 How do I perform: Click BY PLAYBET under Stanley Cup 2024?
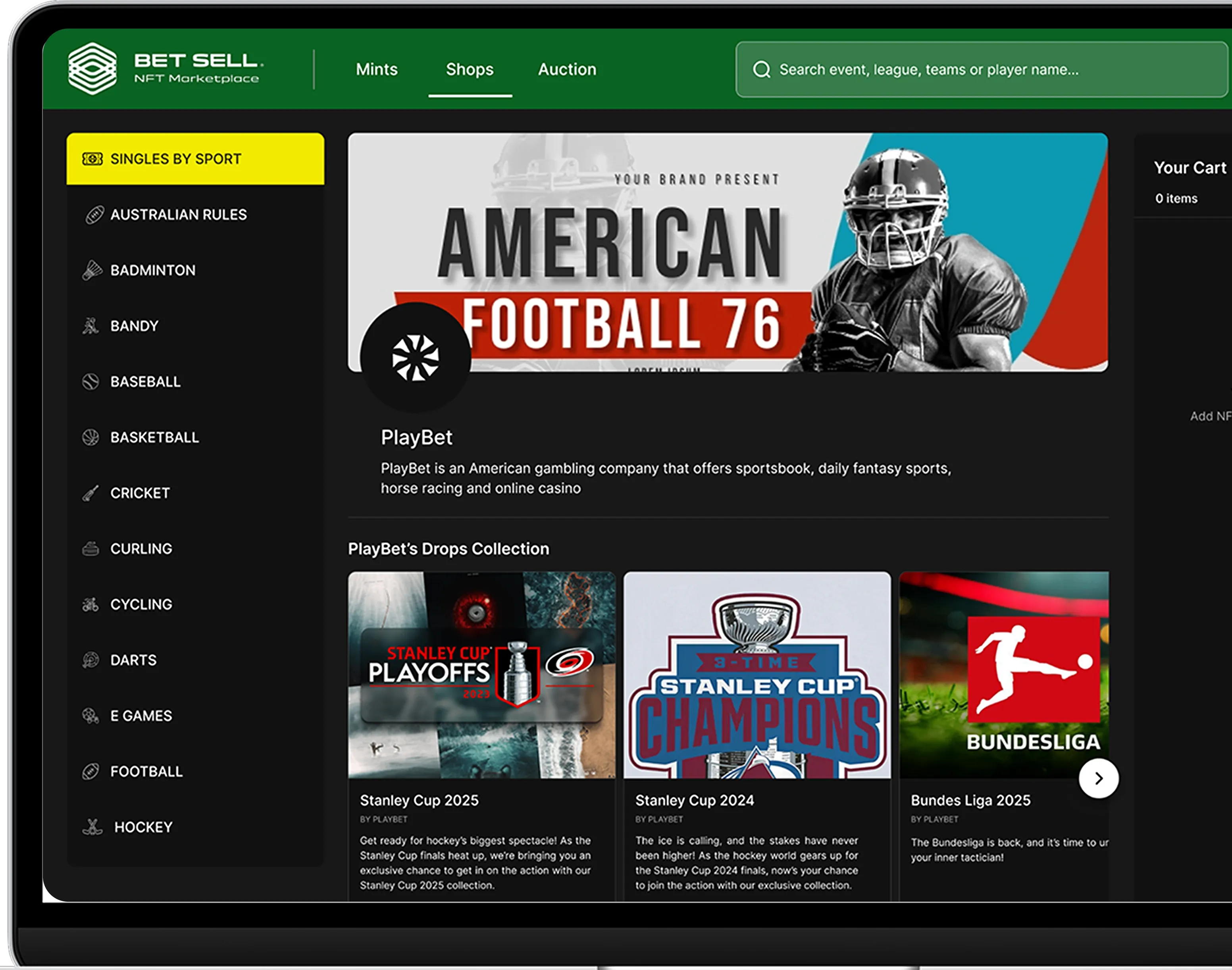tap(659, 820)
